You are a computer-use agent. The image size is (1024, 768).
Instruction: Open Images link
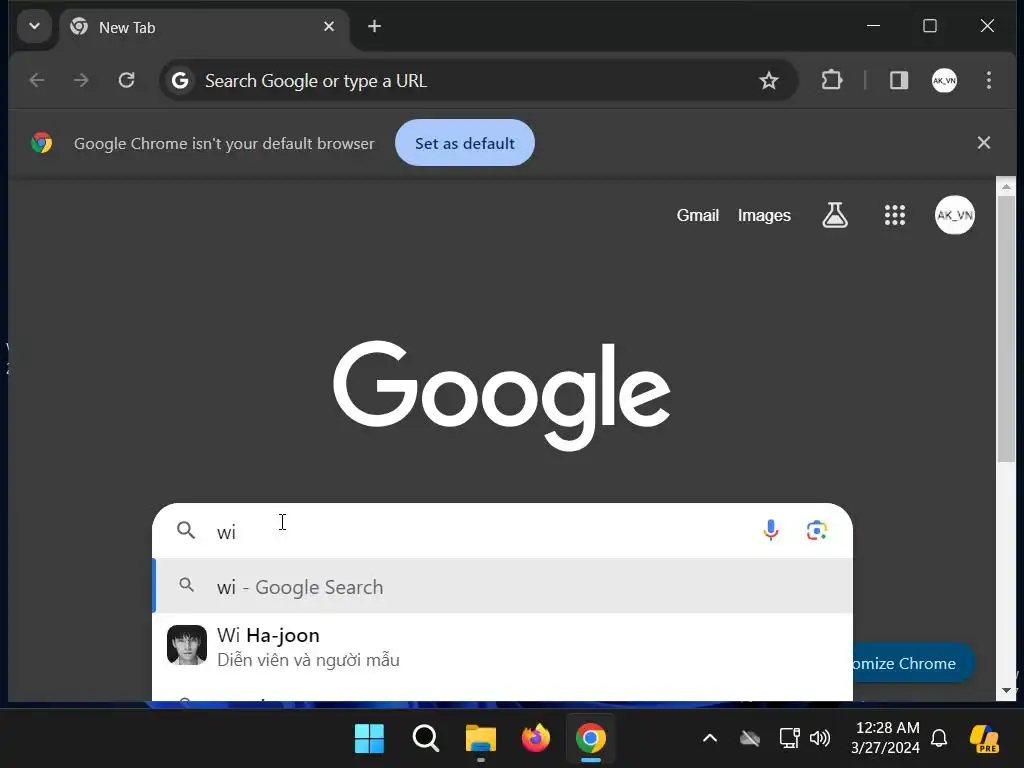[764, 215]
